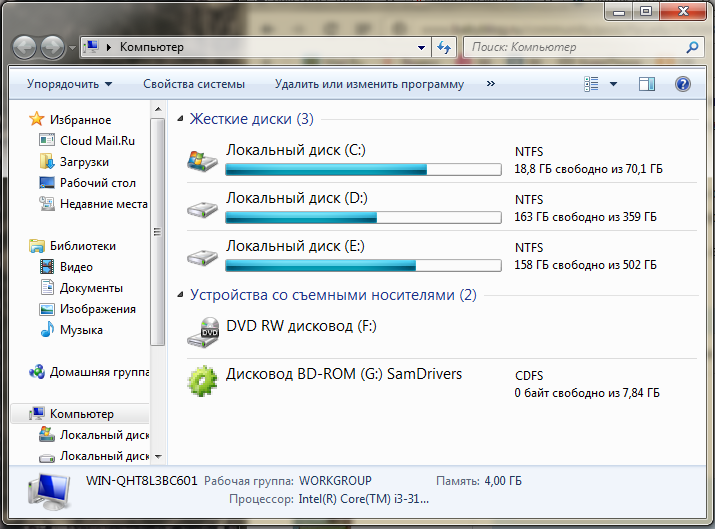Collapse the Жесткие диски (3) group
This screenshot has height=529, width=715.
click(181, 119)
